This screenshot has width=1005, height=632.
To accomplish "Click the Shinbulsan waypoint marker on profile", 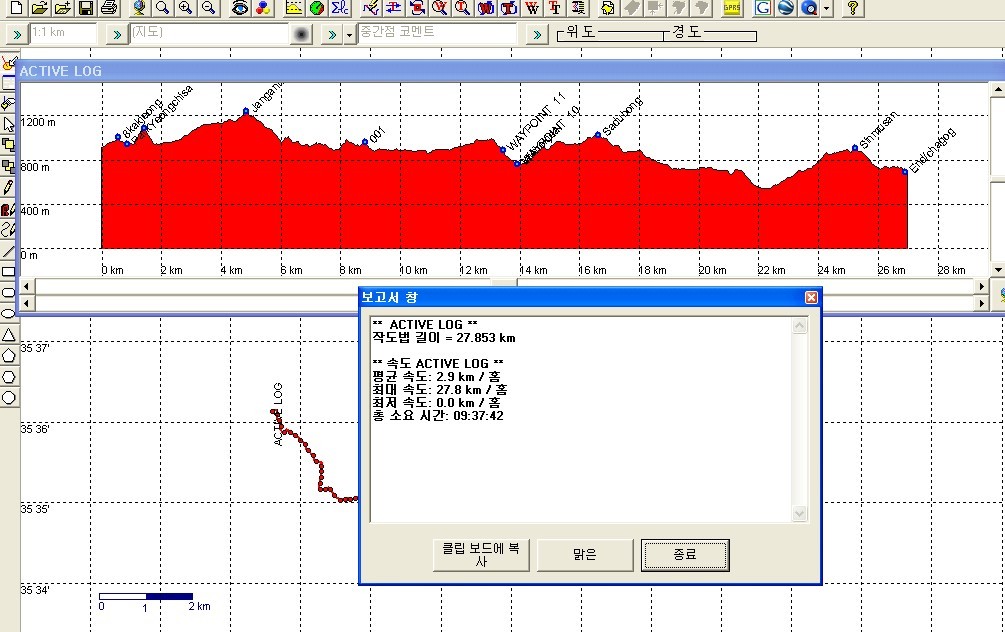I will 854,148.
